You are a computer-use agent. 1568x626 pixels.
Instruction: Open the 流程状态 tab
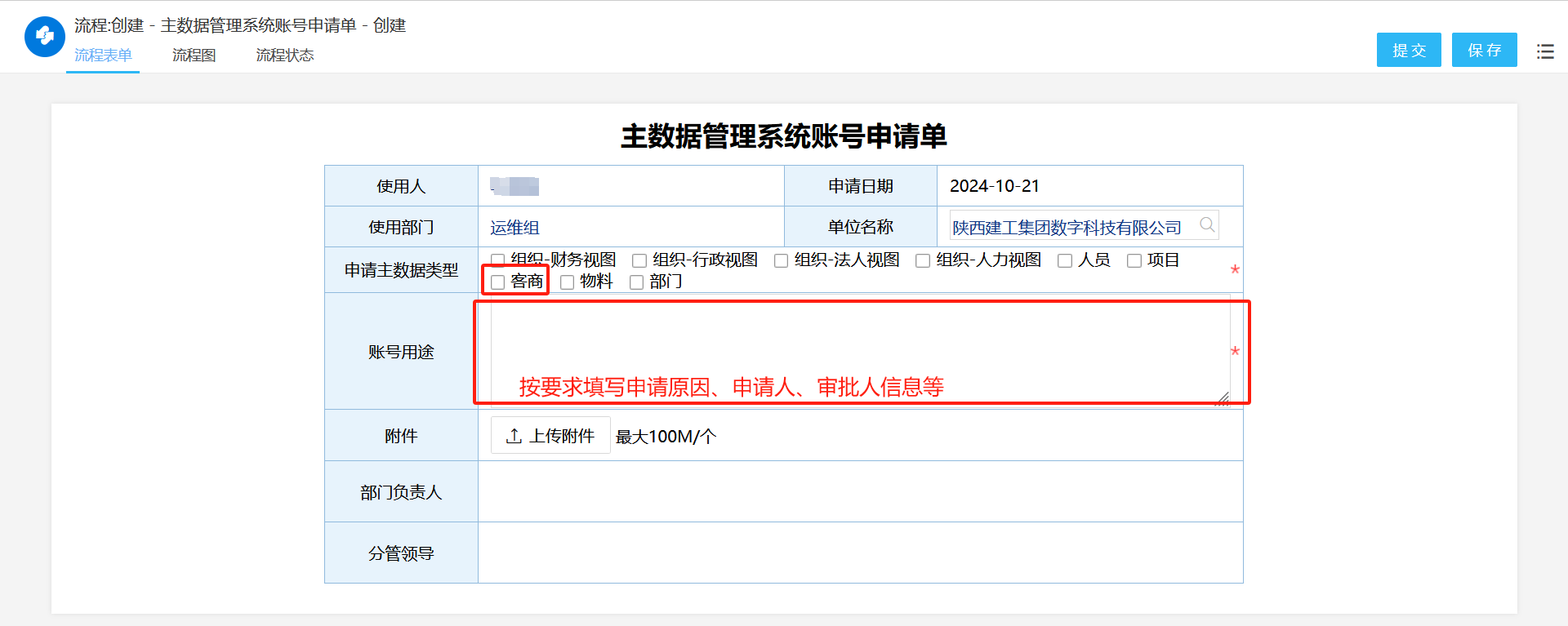point(284,55)
